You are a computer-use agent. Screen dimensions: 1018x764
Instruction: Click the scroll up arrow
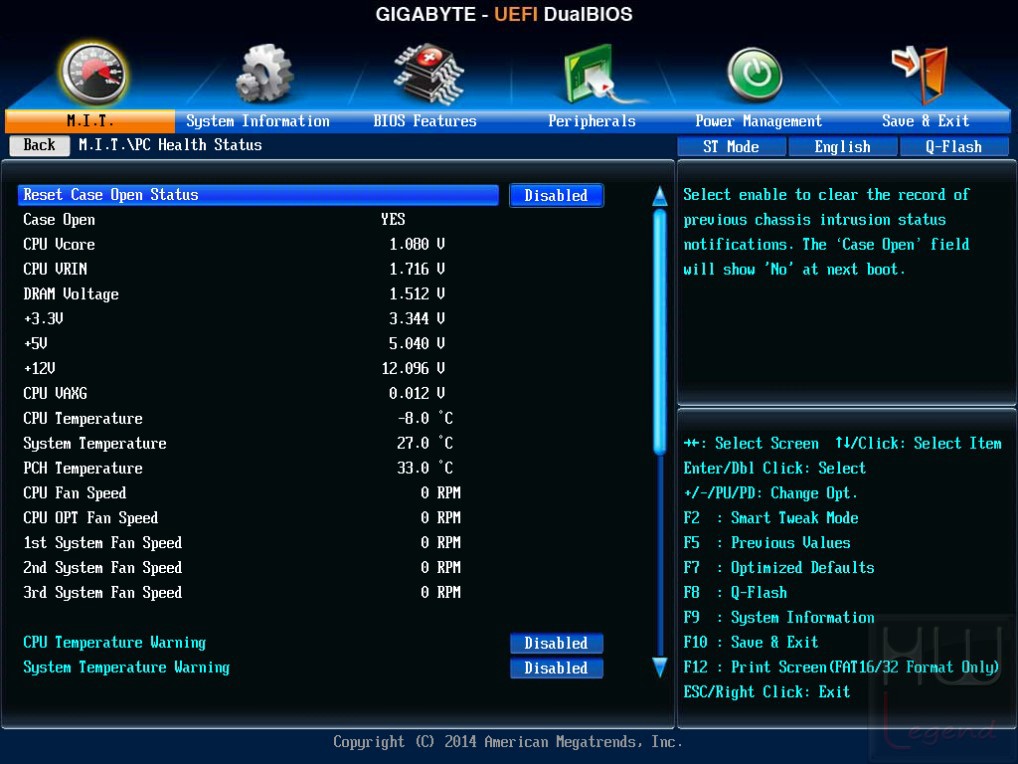[660, 196]
